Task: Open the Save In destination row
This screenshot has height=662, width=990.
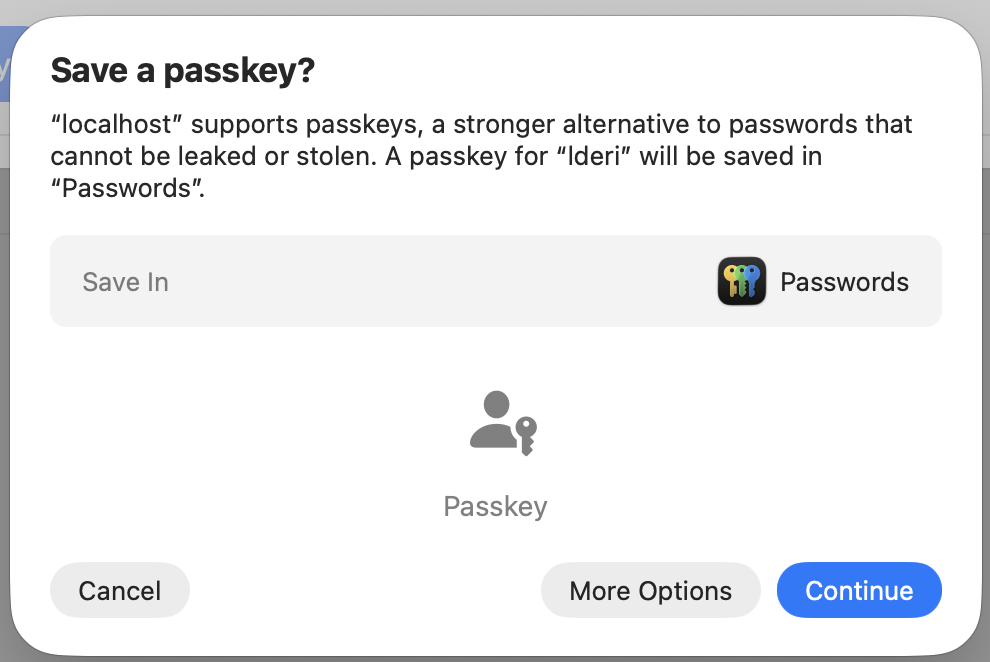Action: (495, 281)
